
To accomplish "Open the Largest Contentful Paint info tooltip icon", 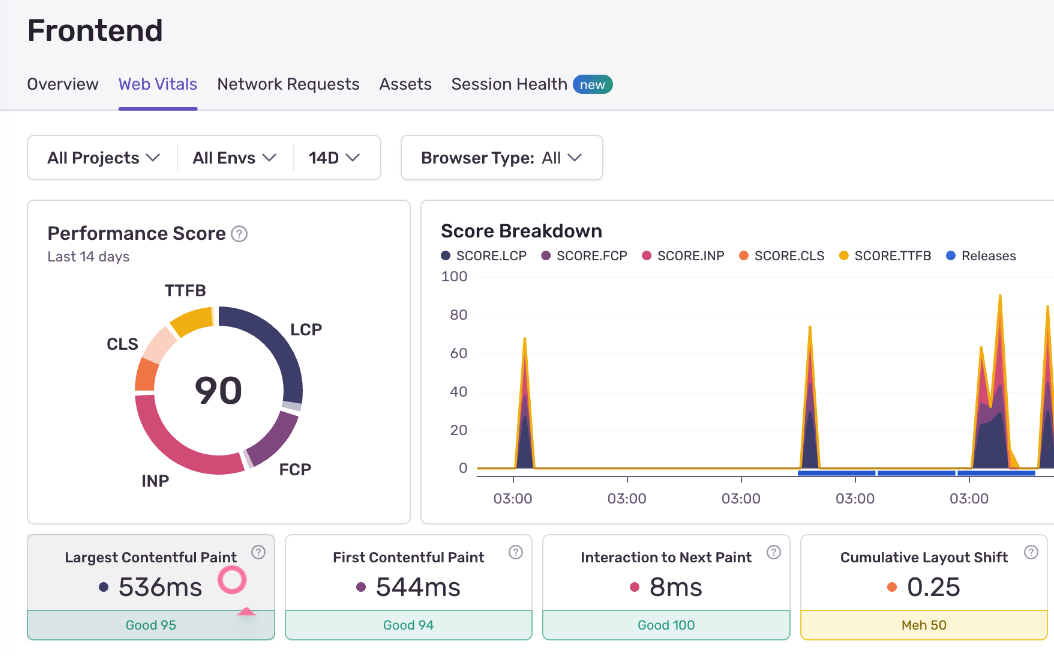I will 259,551.
